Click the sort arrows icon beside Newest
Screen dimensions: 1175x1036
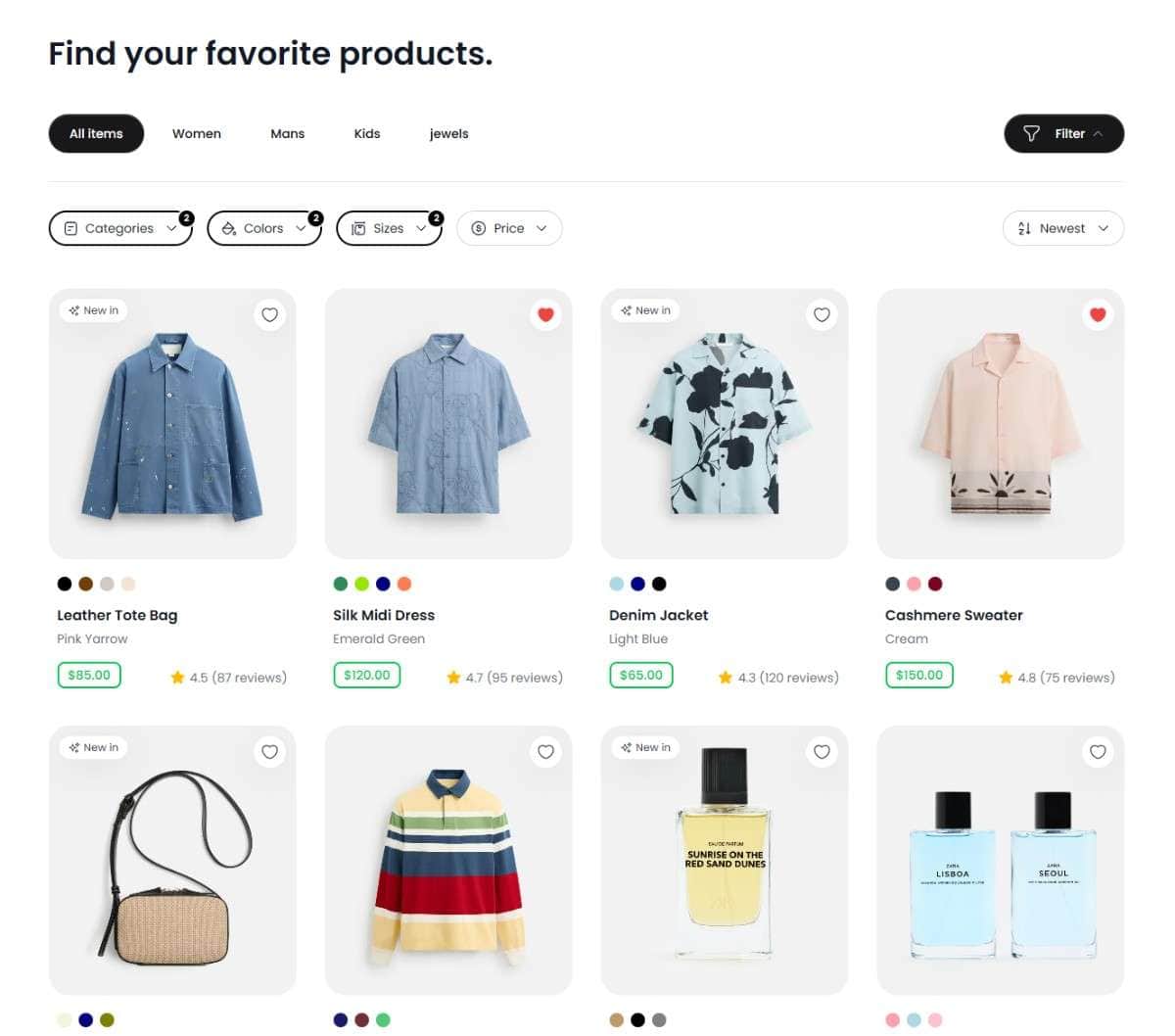coord(1024,227)
